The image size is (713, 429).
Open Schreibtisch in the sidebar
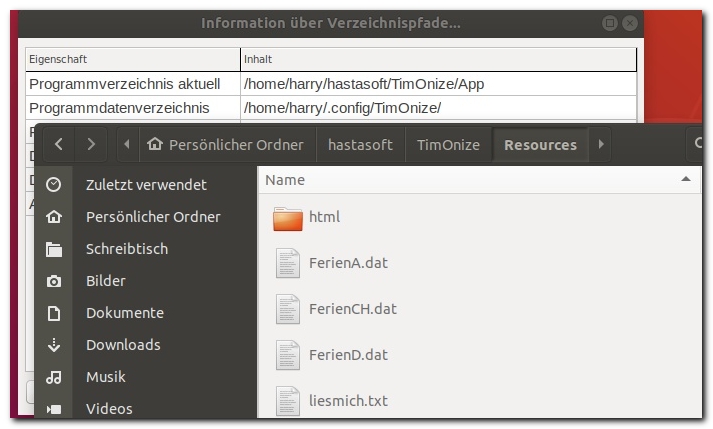click(x=127, y=249)
